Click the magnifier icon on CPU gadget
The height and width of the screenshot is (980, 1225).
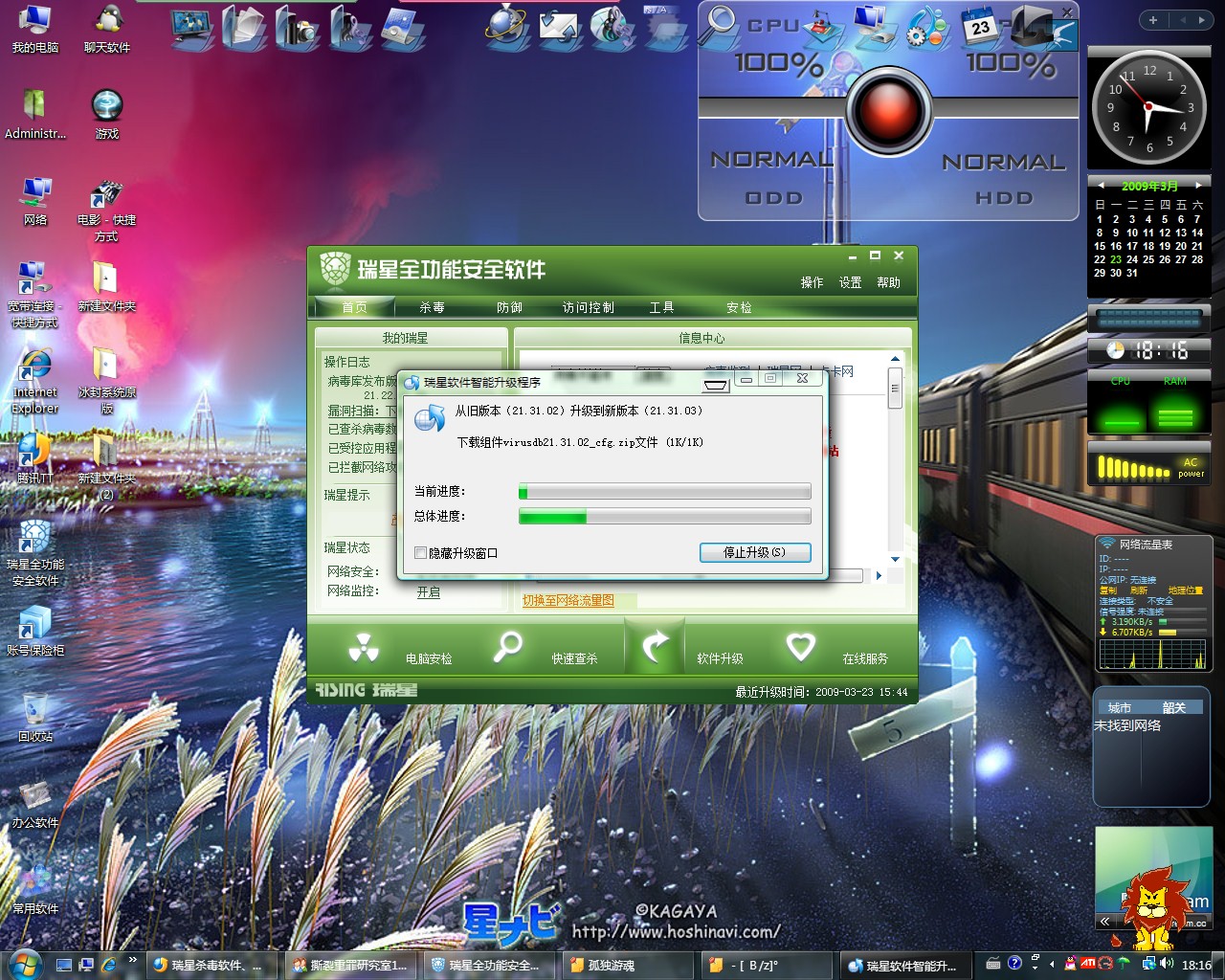(x=718, y=25)
